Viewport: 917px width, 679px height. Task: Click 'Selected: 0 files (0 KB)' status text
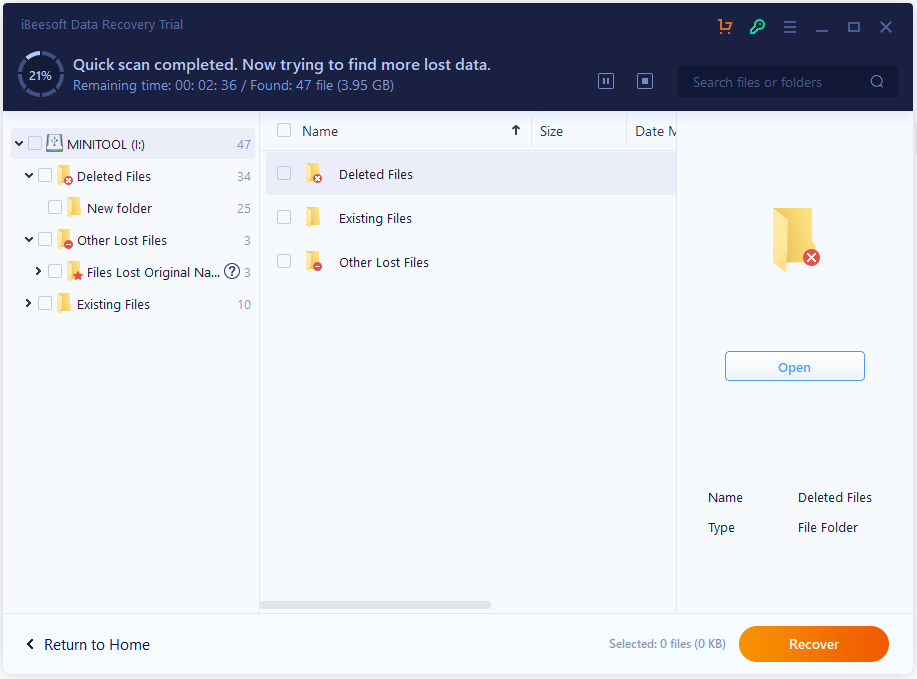tap(667, 644)
